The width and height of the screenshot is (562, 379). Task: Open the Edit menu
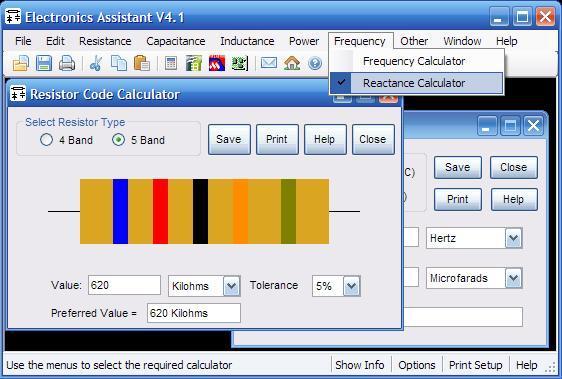[x=55, y=41]
